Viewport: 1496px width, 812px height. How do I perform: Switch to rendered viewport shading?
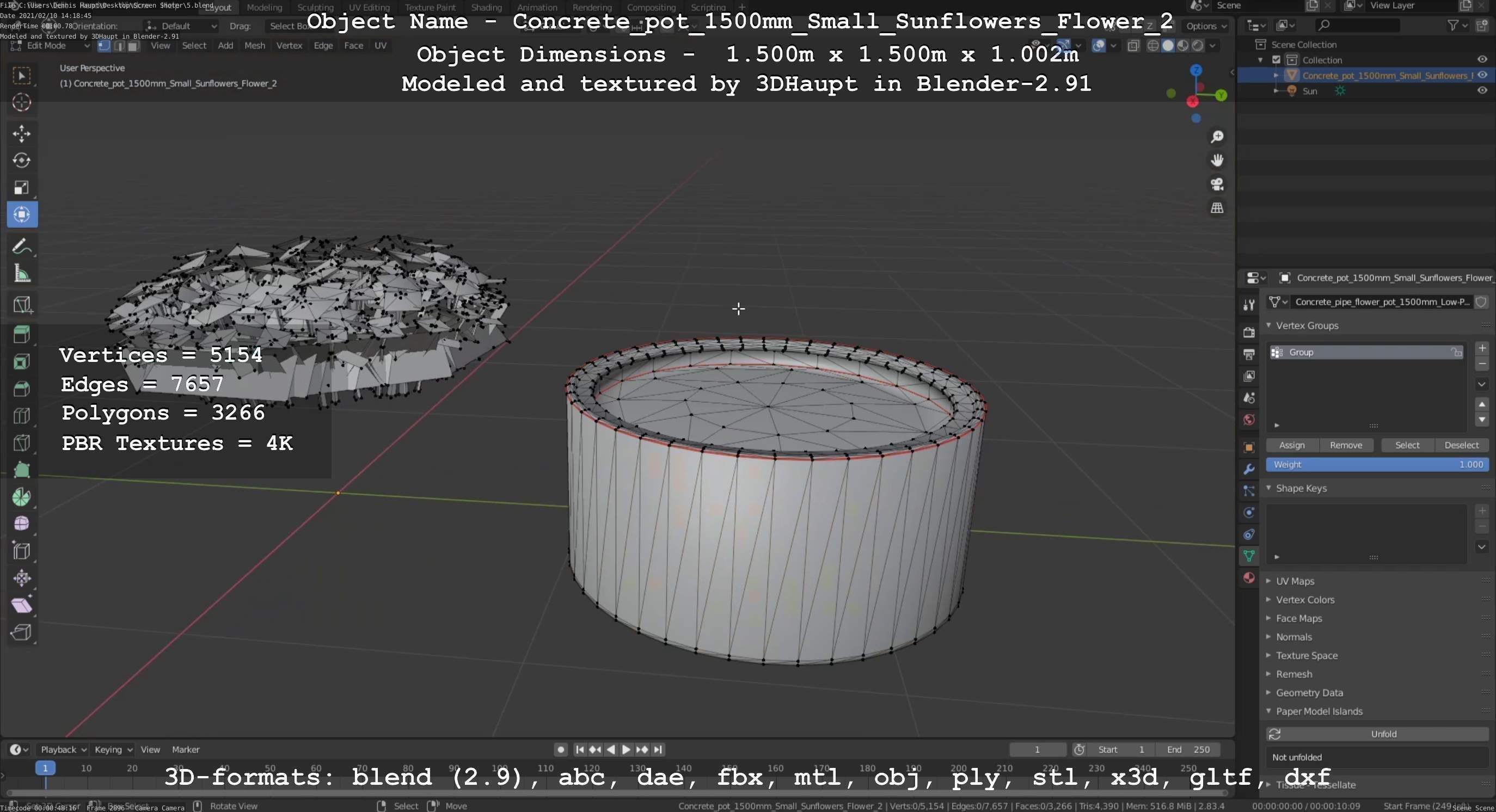point(1198,46)
